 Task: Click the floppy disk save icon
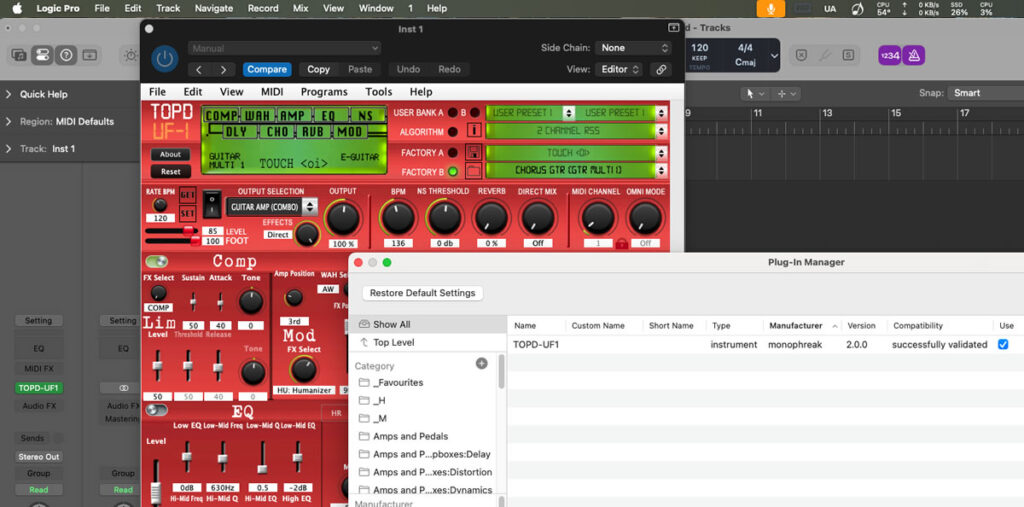474,153
